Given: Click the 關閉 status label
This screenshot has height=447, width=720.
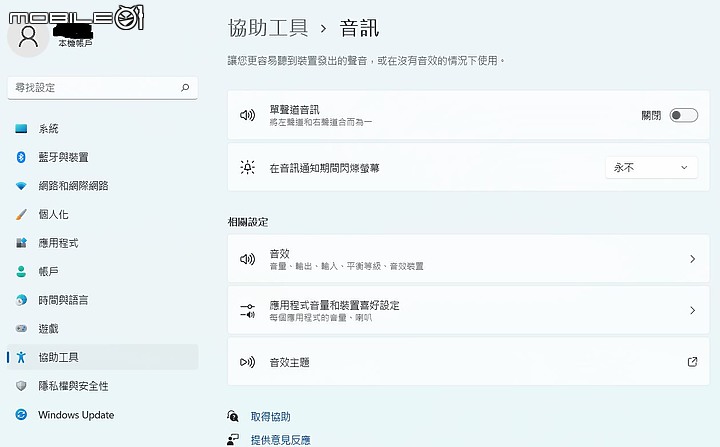Looking at the screenshot, I should (x=651, y=115).
